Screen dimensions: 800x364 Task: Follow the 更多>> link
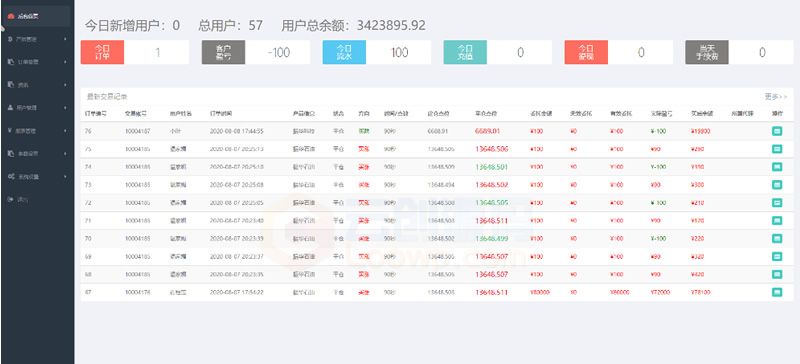tap(776, 96)
